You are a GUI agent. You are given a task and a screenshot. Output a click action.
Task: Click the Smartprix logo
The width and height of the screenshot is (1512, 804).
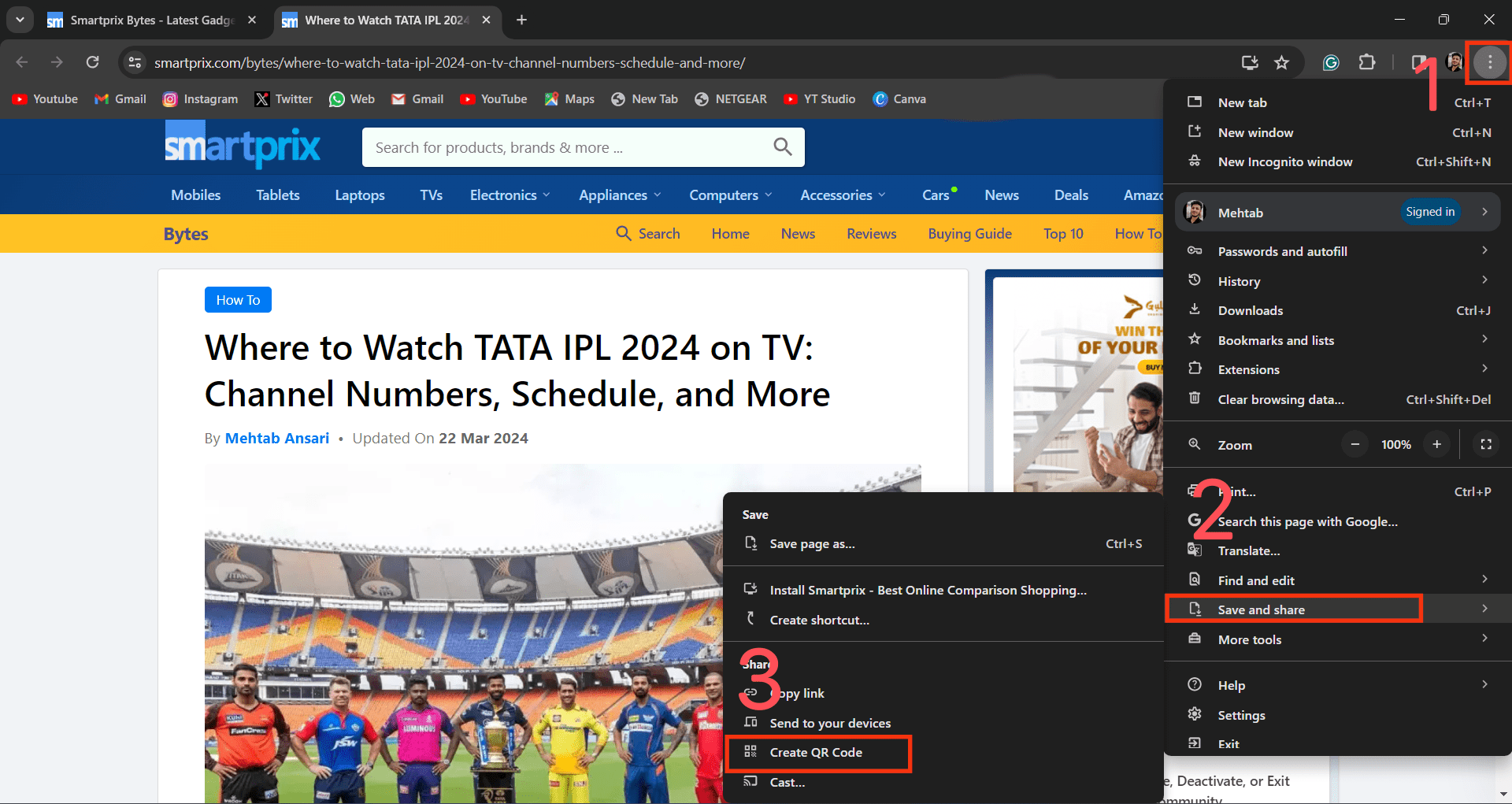click(243, 145)
